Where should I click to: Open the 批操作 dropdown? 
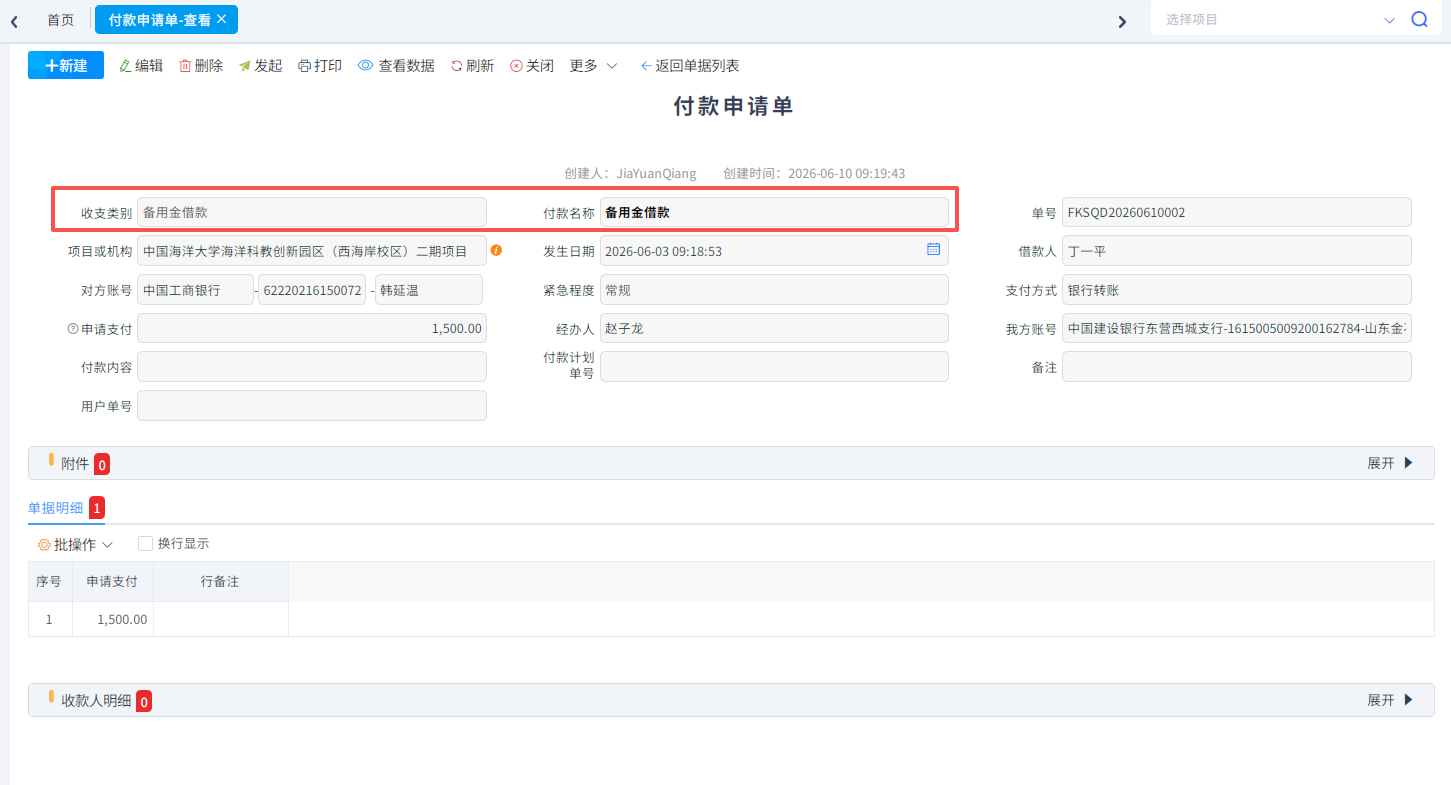75,545
